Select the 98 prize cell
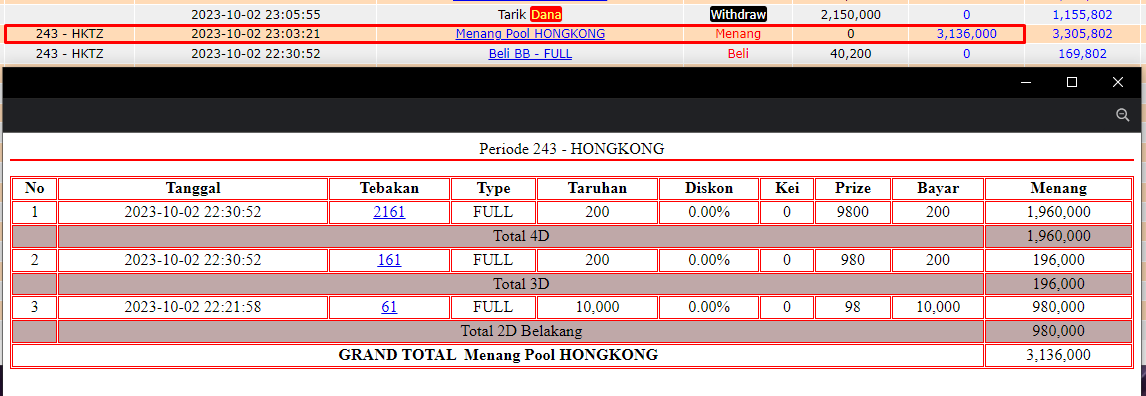1146x396 pixels. (853, 307)
